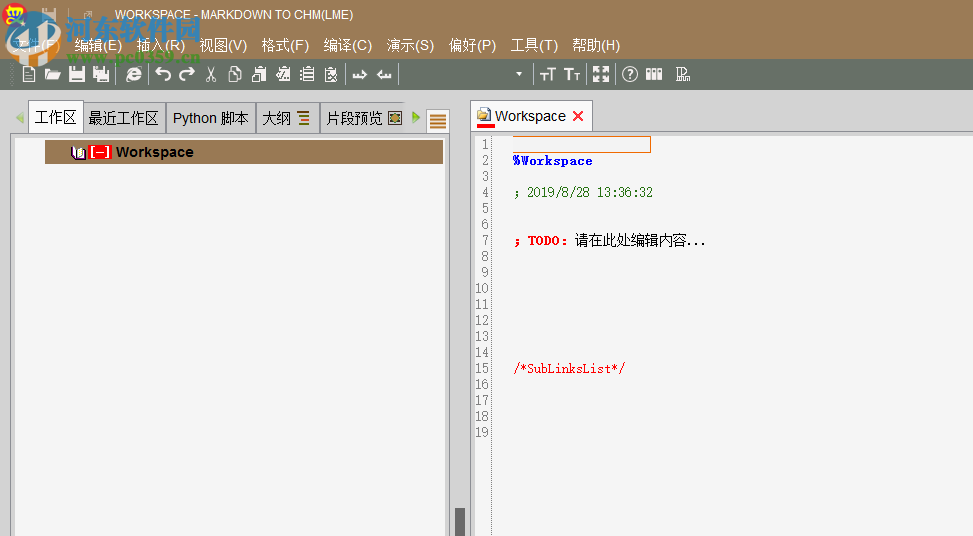Image resolution: width=973 pixels, height=536 pixels.
Task: Preview in browser with the IE icon
Action: click(x=133, y=74)
